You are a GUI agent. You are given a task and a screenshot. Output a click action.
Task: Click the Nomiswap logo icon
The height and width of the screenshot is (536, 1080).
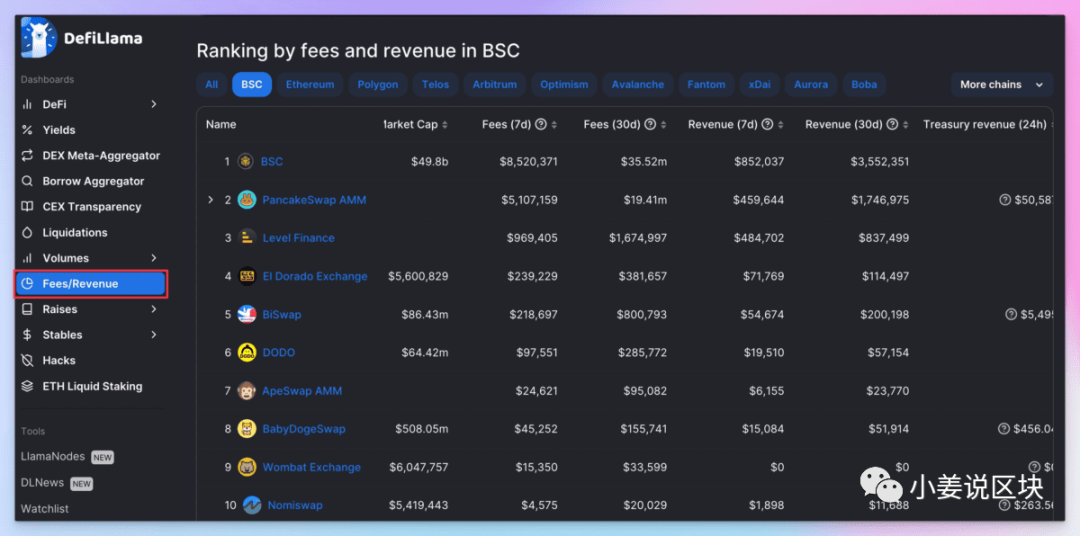(x=251, y=505)
